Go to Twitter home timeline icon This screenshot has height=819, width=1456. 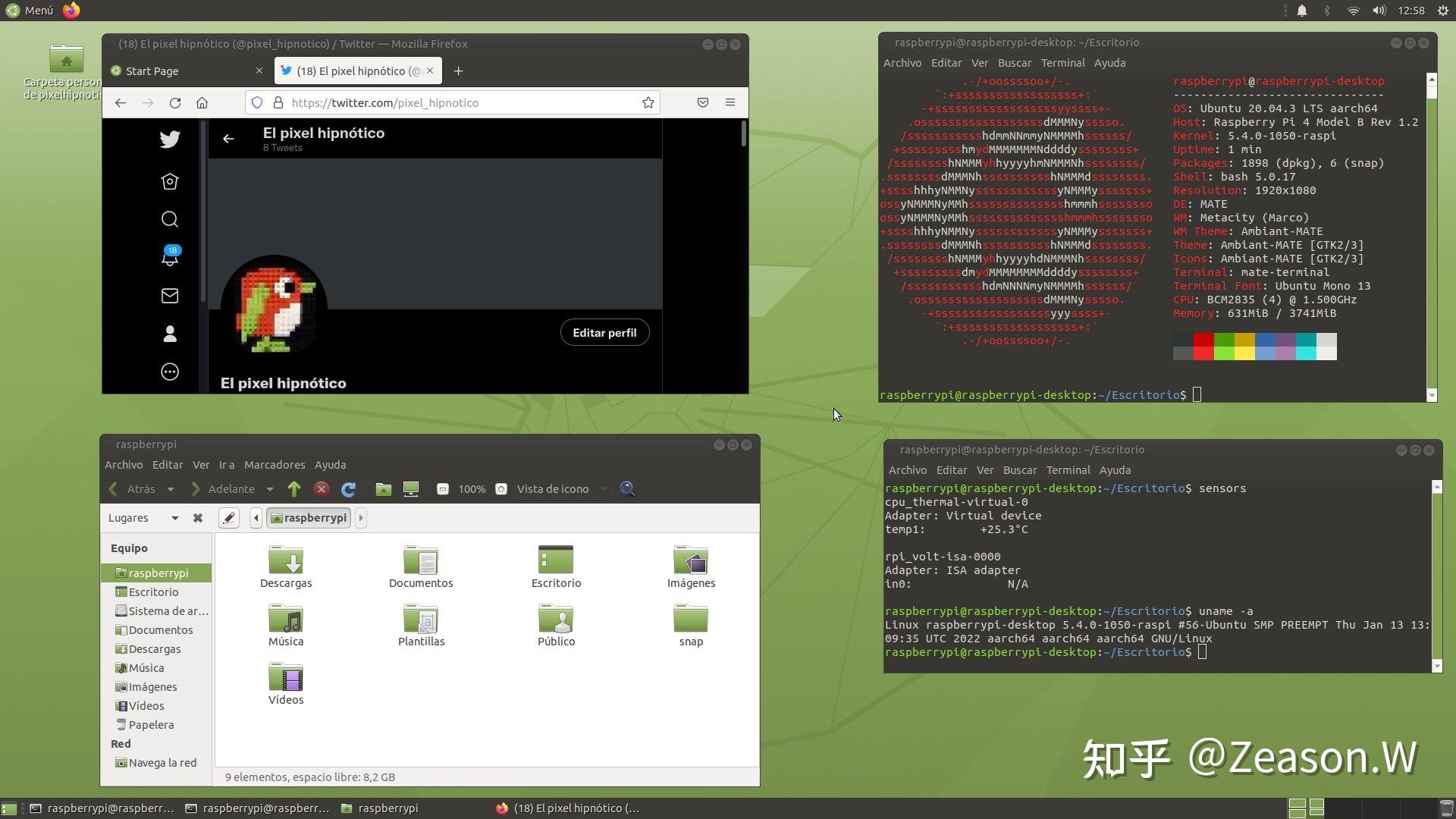click(170, 181)
